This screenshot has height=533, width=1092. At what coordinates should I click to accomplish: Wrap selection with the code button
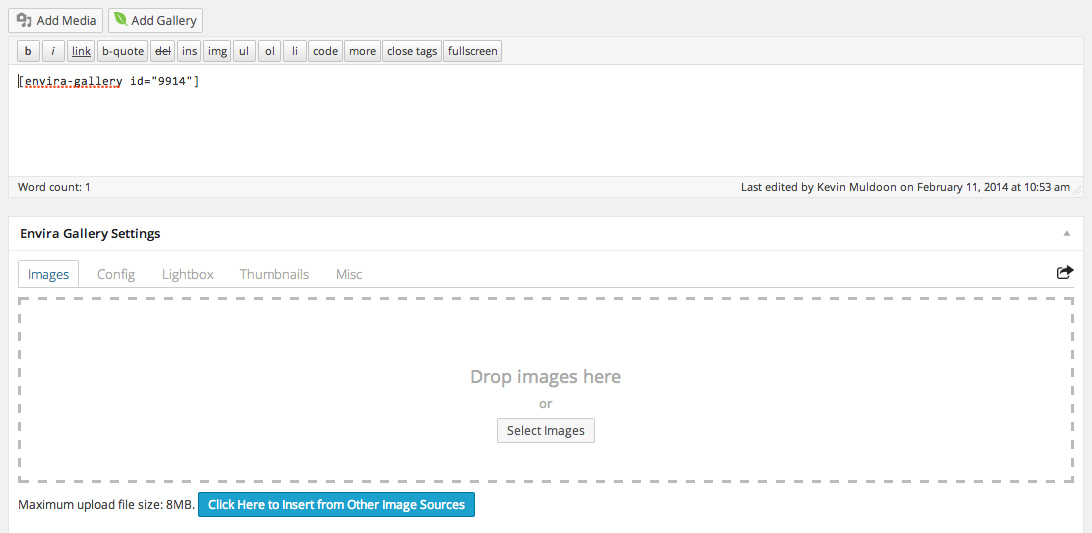(325, 51)
